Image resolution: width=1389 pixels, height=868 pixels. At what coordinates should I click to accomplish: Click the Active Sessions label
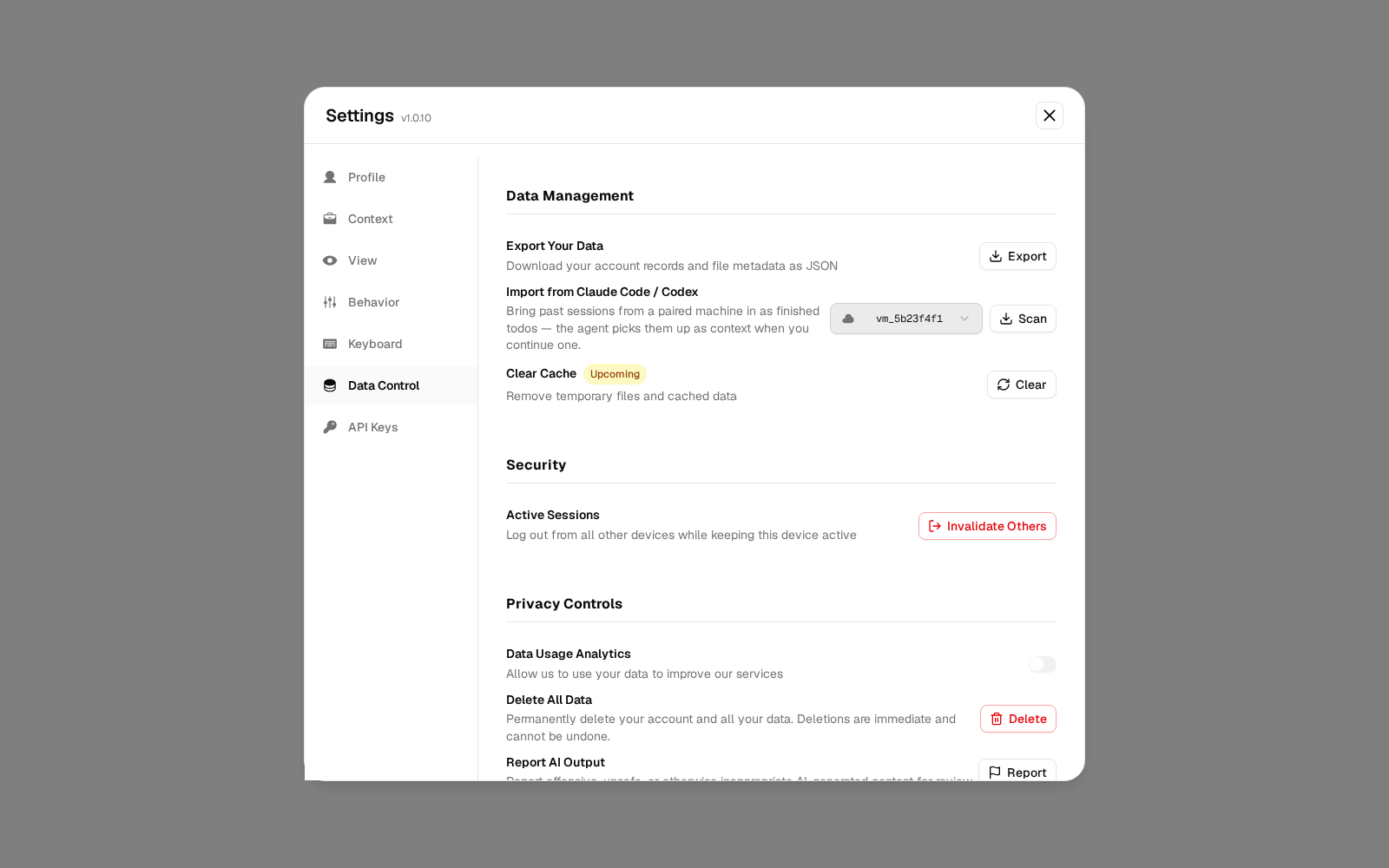(x=553, y=515)
